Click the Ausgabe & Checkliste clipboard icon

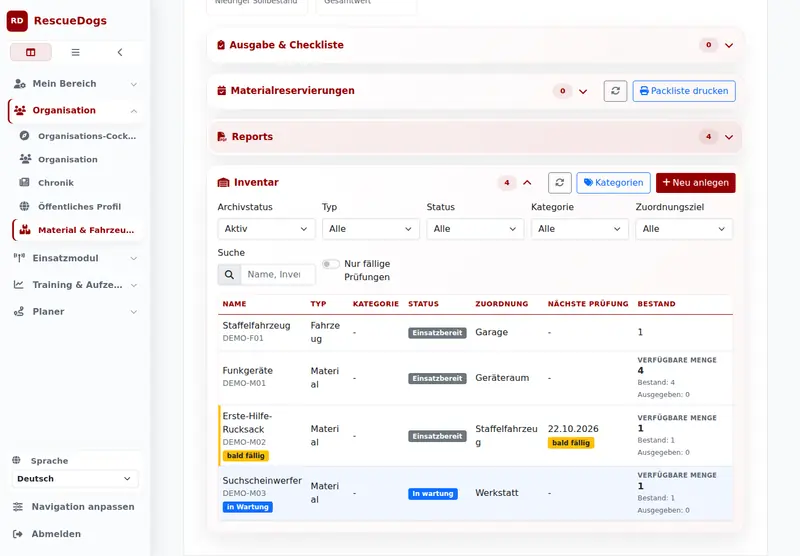[221, 45]
